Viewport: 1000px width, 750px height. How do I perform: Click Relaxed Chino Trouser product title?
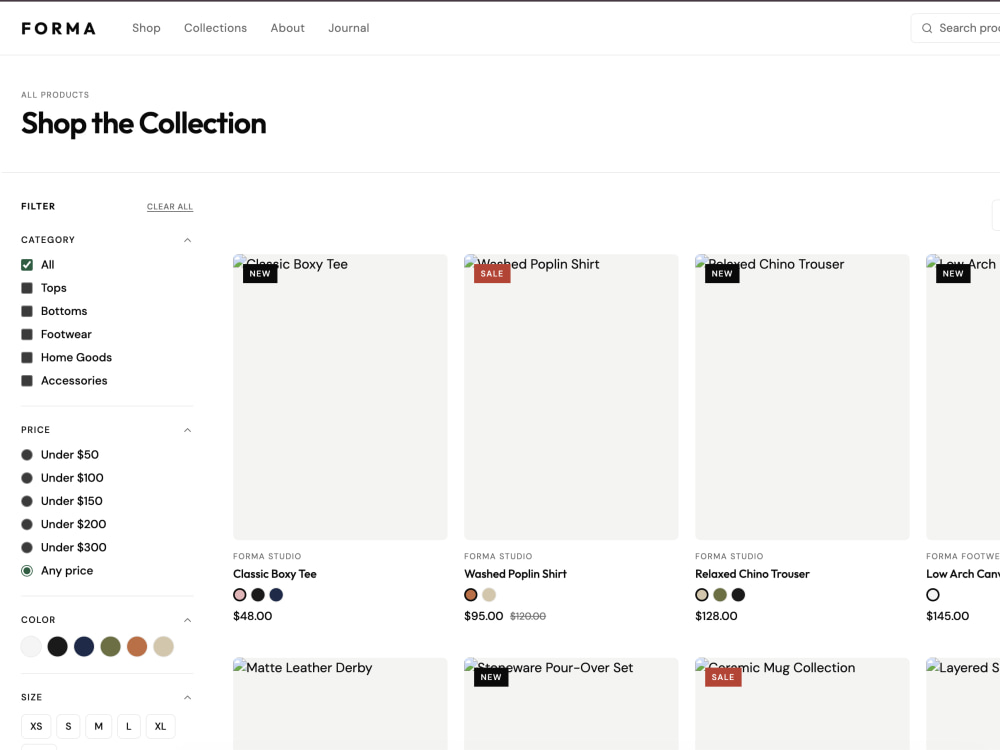tap(753, 574)
